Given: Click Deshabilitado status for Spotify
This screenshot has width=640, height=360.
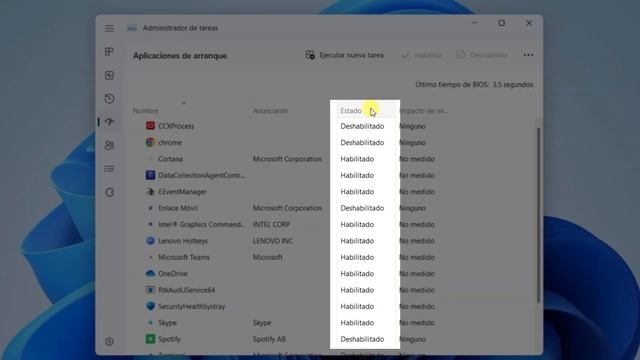Looking at the screenshot, I should 362,339.
